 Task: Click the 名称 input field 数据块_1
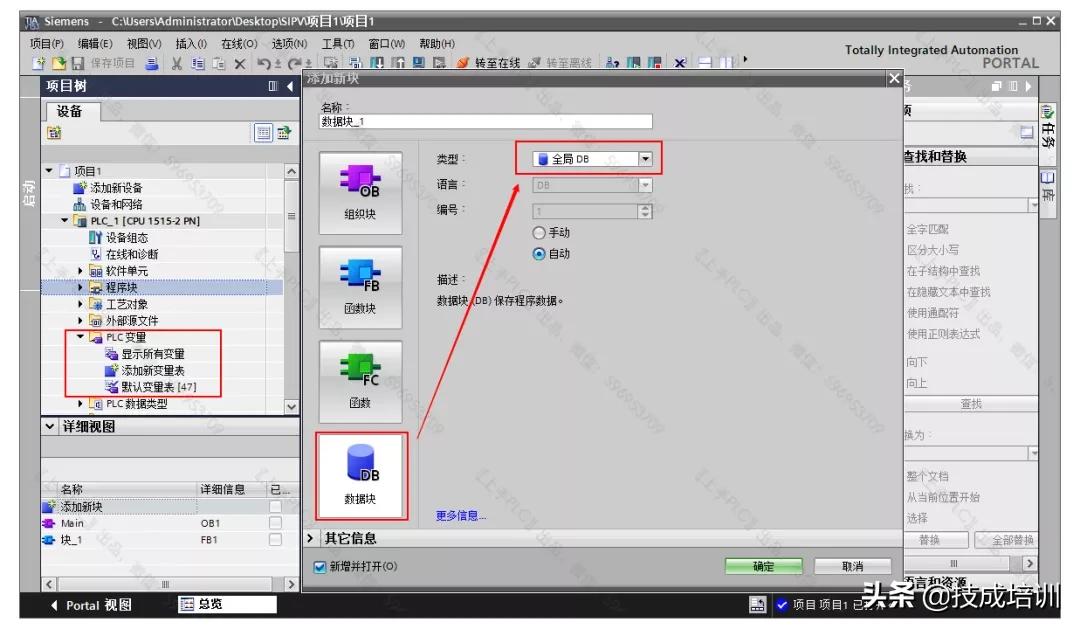click(x=486, y=121)
